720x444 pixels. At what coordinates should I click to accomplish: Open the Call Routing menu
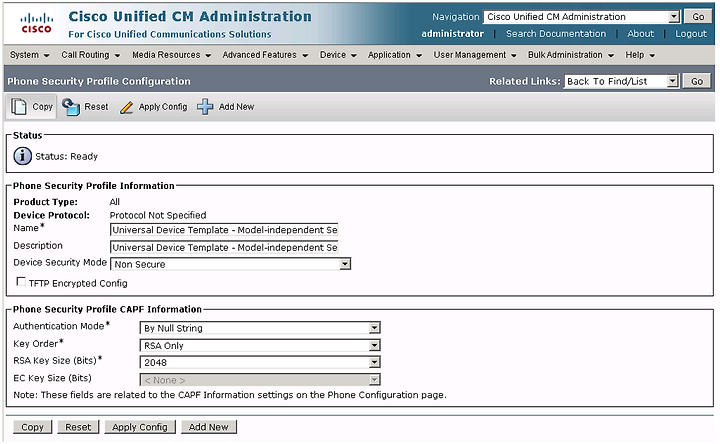[90, 55]
